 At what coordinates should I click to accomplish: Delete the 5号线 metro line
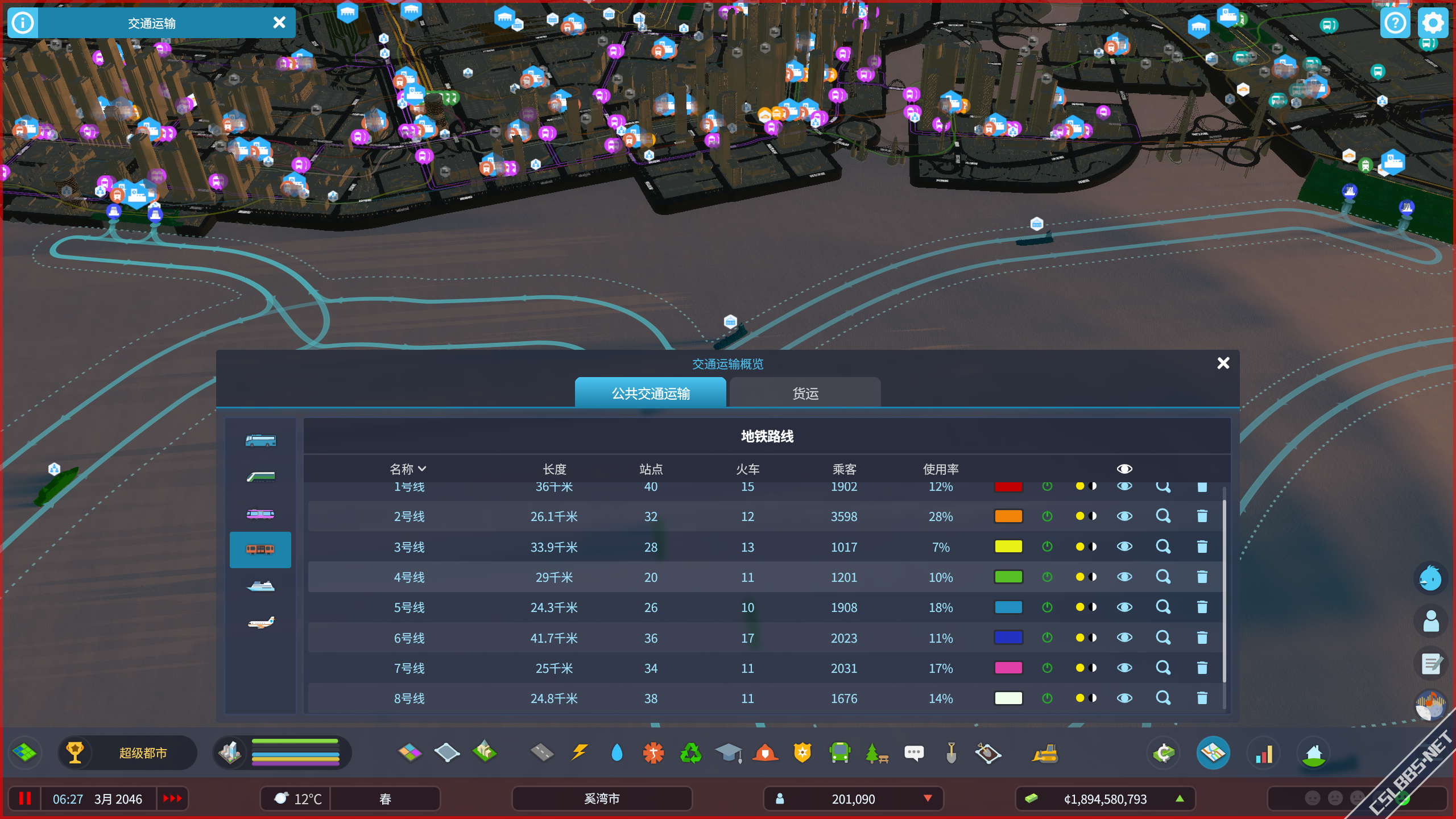1202,607
